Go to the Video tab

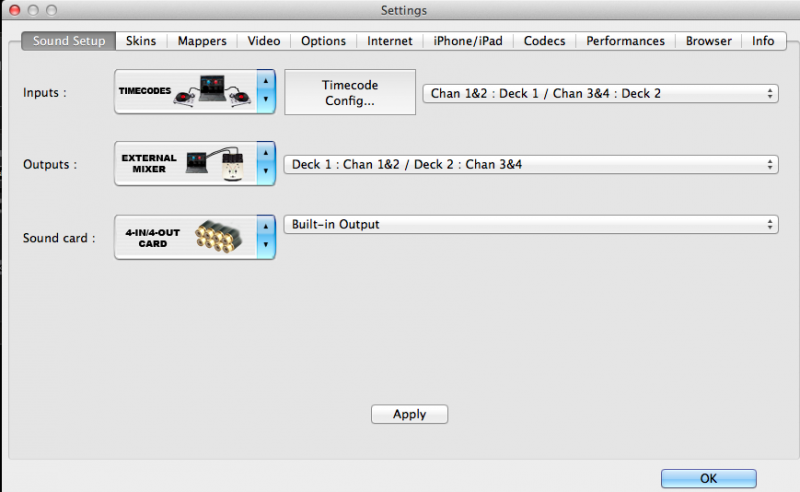[x=264, y=41]
